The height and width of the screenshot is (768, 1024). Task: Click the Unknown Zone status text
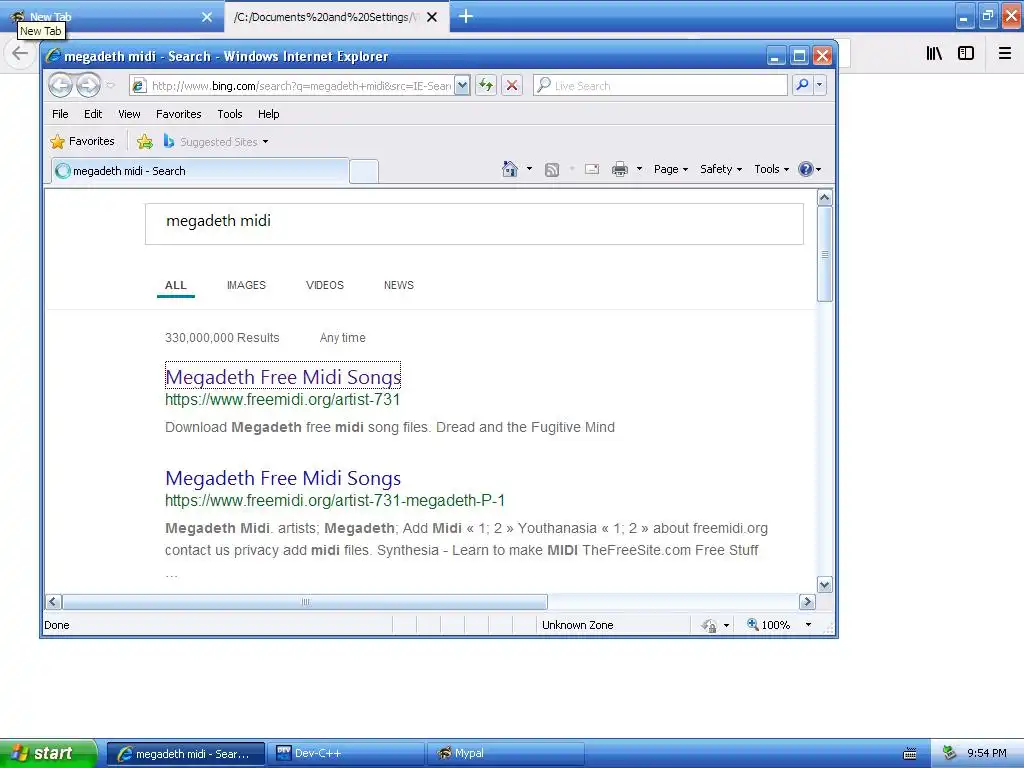point(577,625)
